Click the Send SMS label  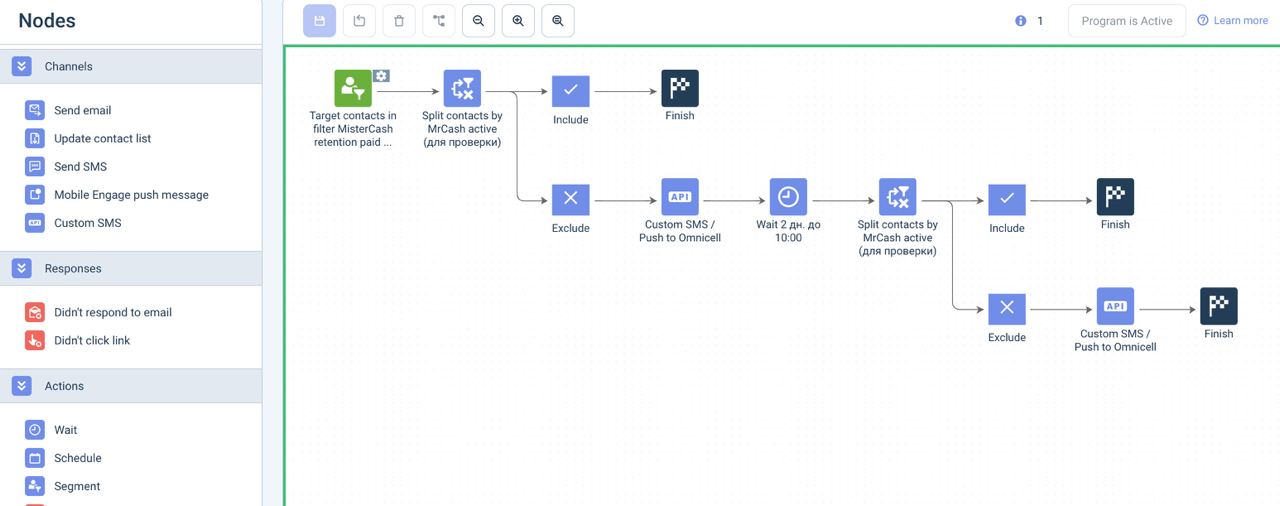coord(80,166)
